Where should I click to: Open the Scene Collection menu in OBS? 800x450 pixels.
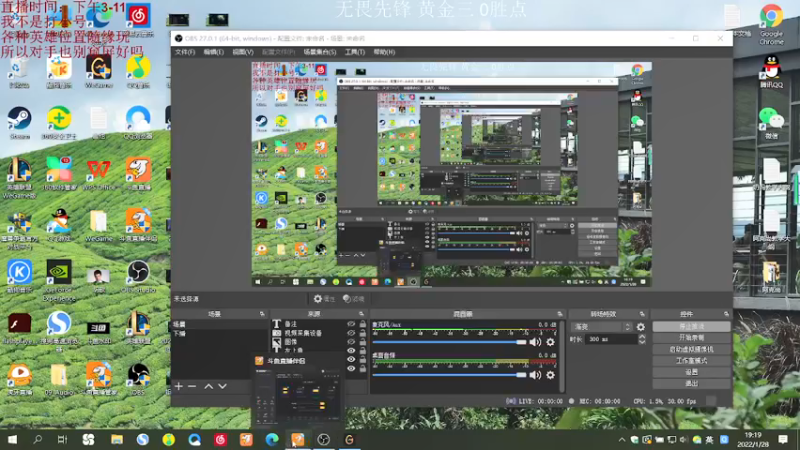(x=320, y=52)
